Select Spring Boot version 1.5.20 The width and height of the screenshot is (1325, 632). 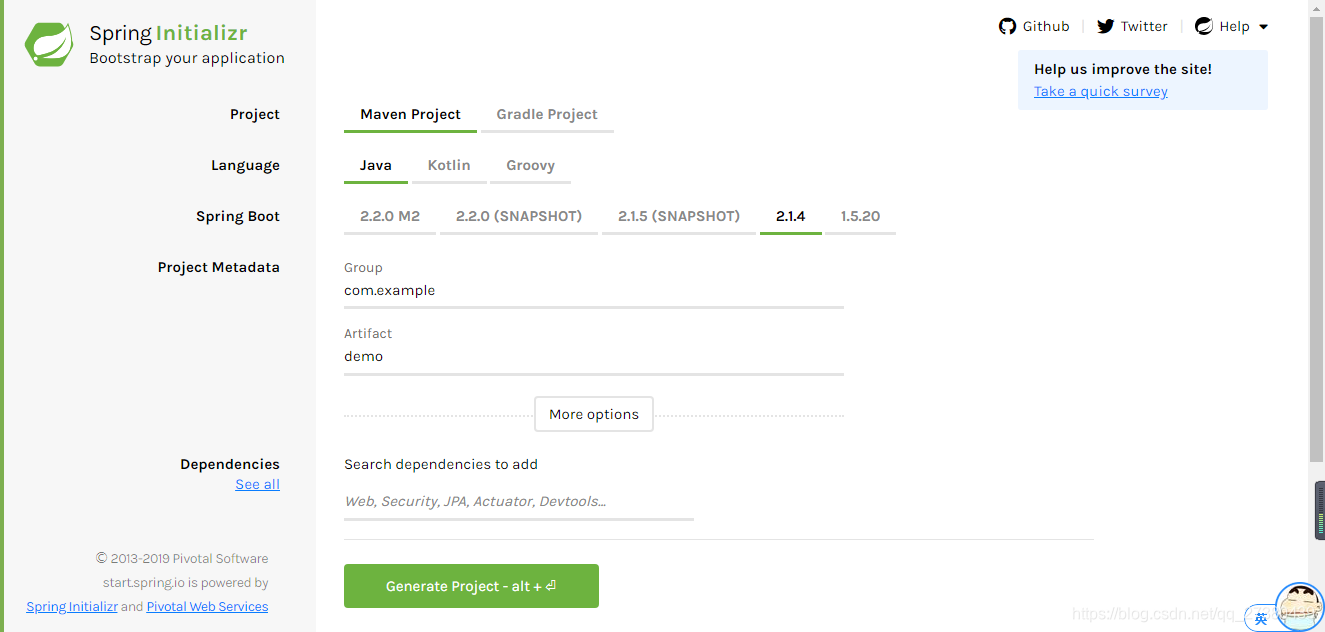point(860,216)
